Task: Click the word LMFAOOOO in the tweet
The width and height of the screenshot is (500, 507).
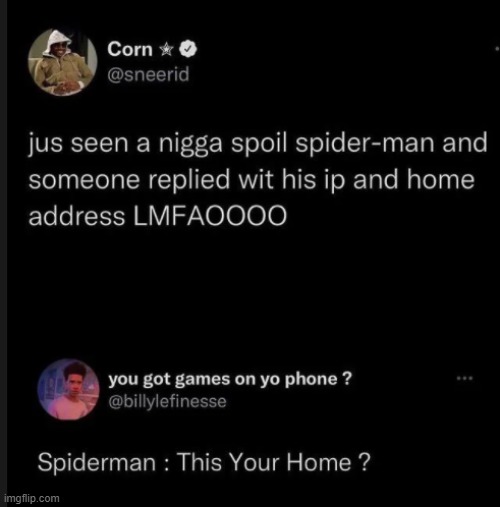Action: click(x=210, y=217)
